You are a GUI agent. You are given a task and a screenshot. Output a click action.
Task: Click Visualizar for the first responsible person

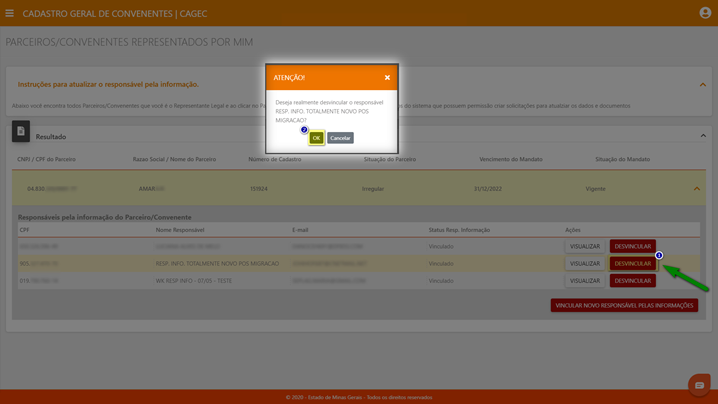(585, 246)
